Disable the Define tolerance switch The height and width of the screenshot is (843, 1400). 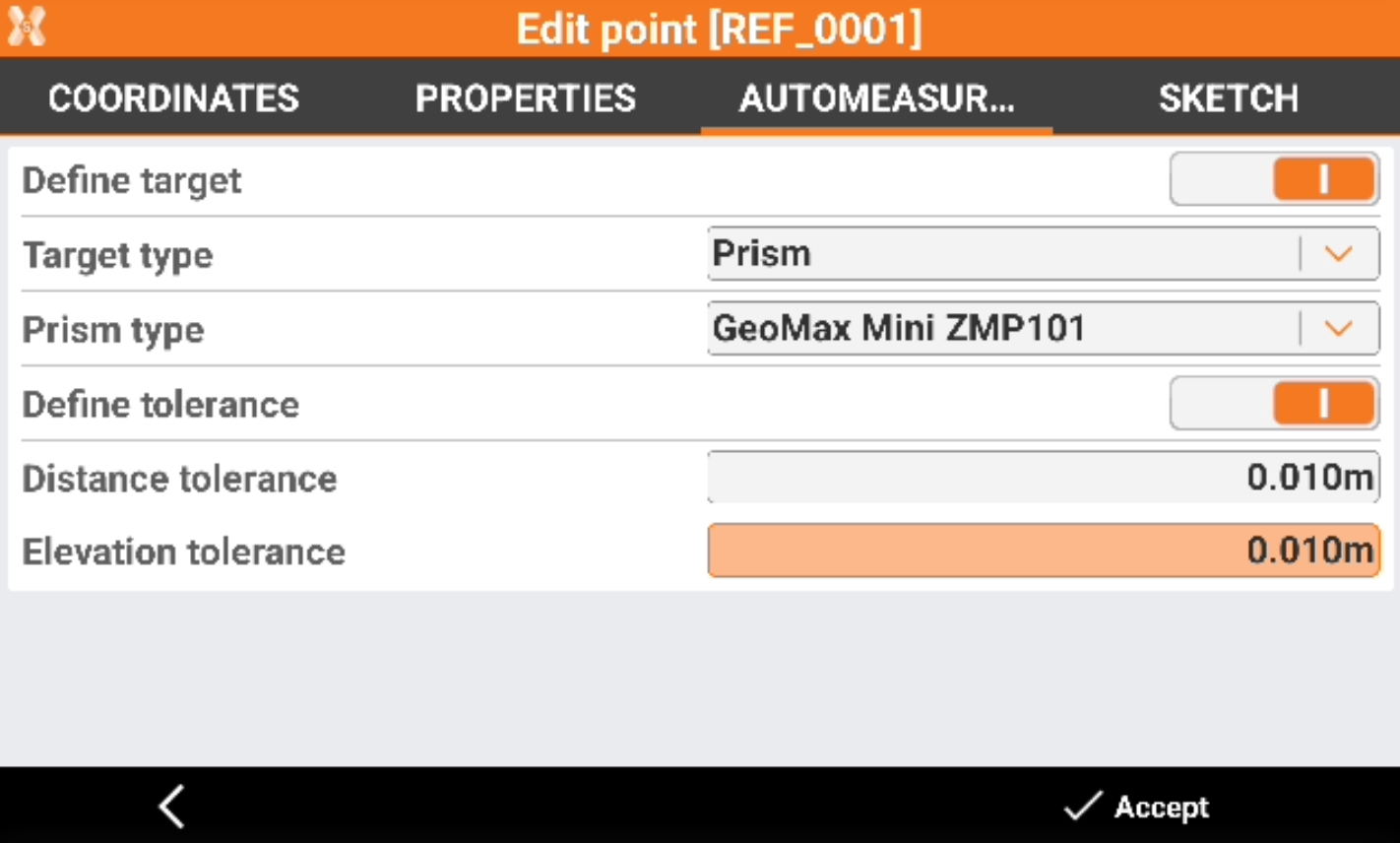point(1274,404)
